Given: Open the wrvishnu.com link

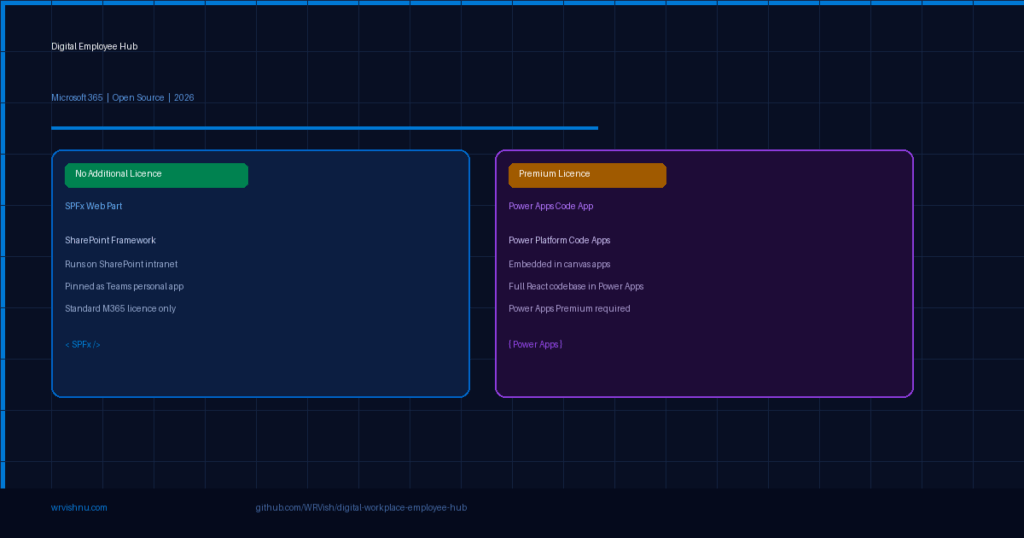Looking at the screenshot, I should (79, 507).
